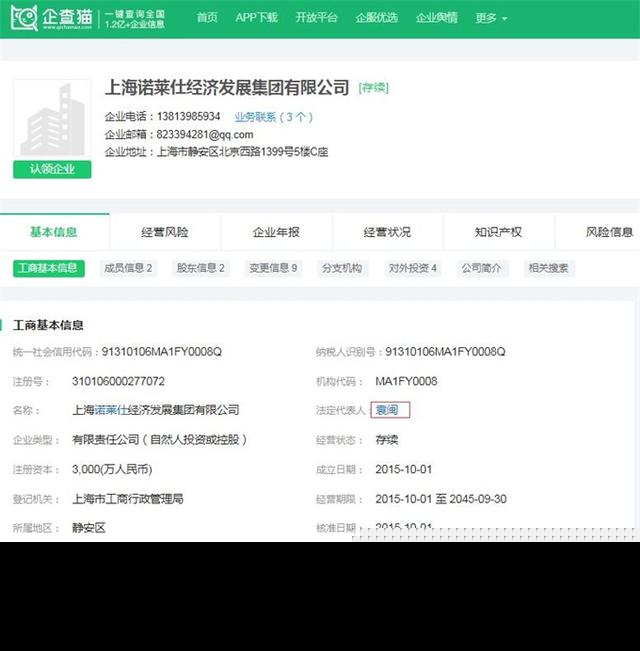This screenshot has height=651, width=640.
Task: Select the email 823394281@qq.com
Action: (x=205, y=135)
